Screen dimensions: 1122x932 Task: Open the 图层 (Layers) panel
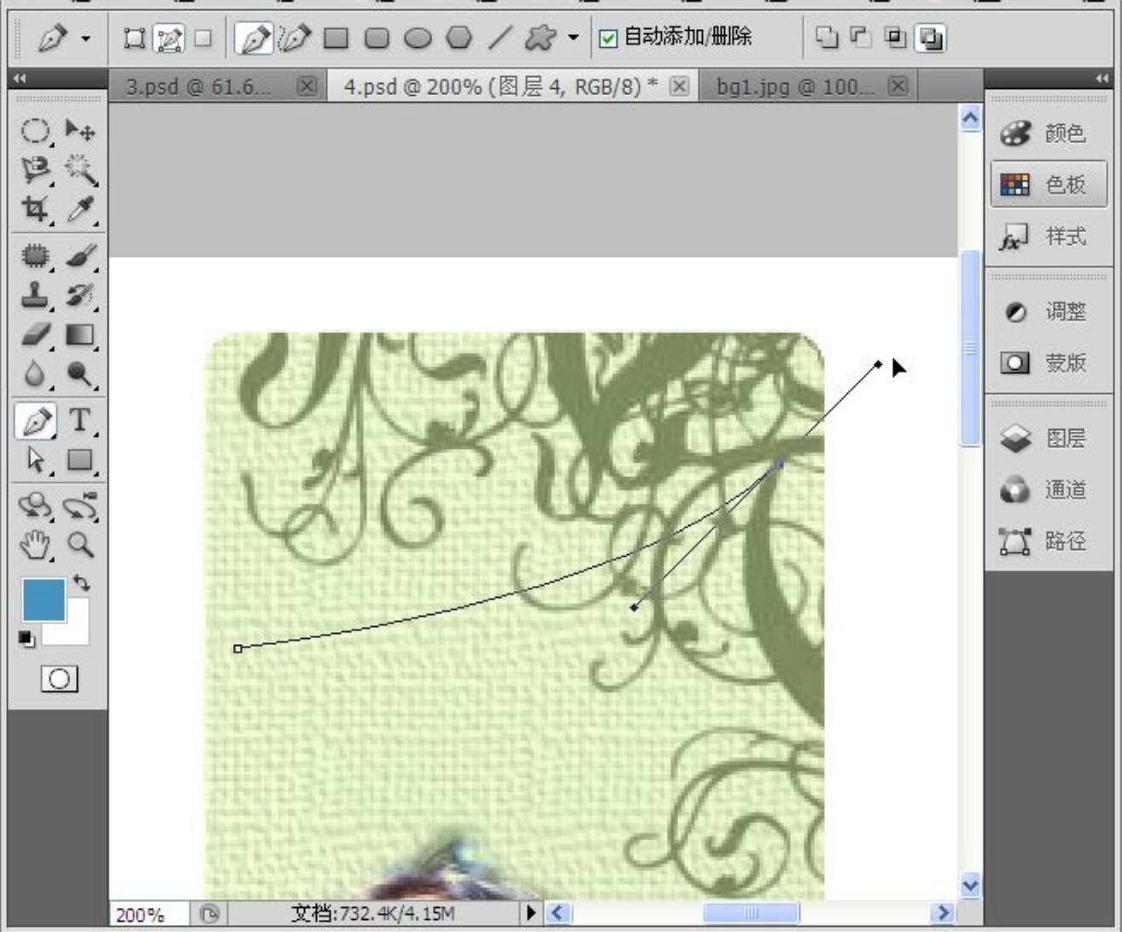tap(1048, 438)
